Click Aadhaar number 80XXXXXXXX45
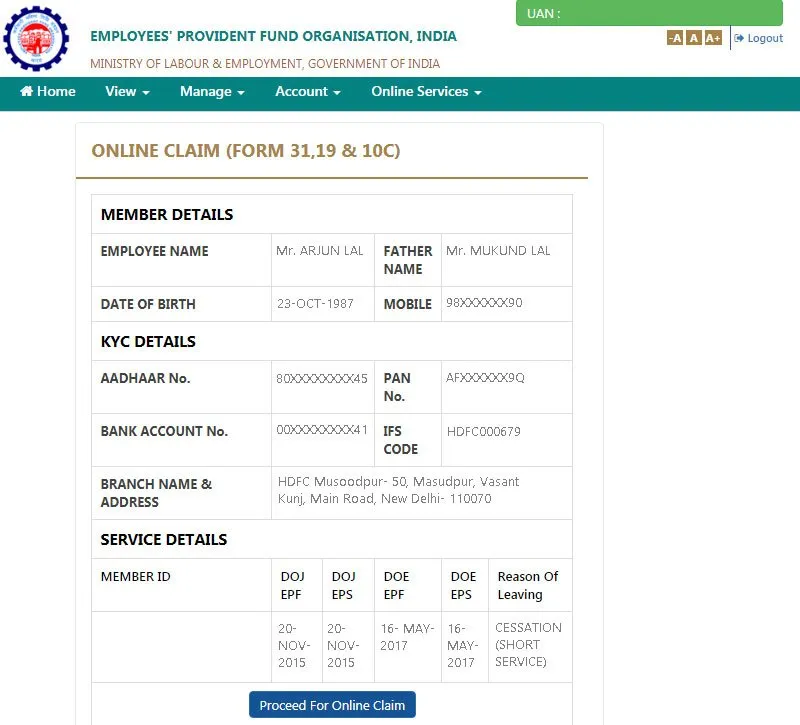 [x=322, y=378]
